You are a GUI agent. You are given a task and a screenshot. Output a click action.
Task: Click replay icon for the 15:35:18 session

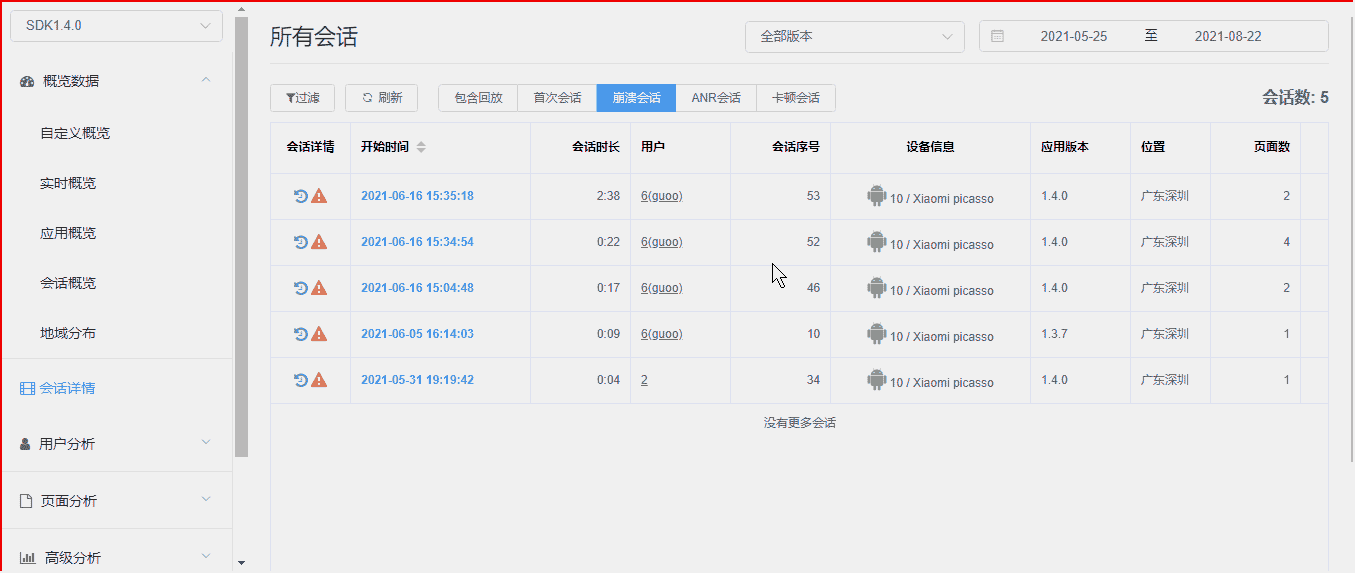(300, 196)
